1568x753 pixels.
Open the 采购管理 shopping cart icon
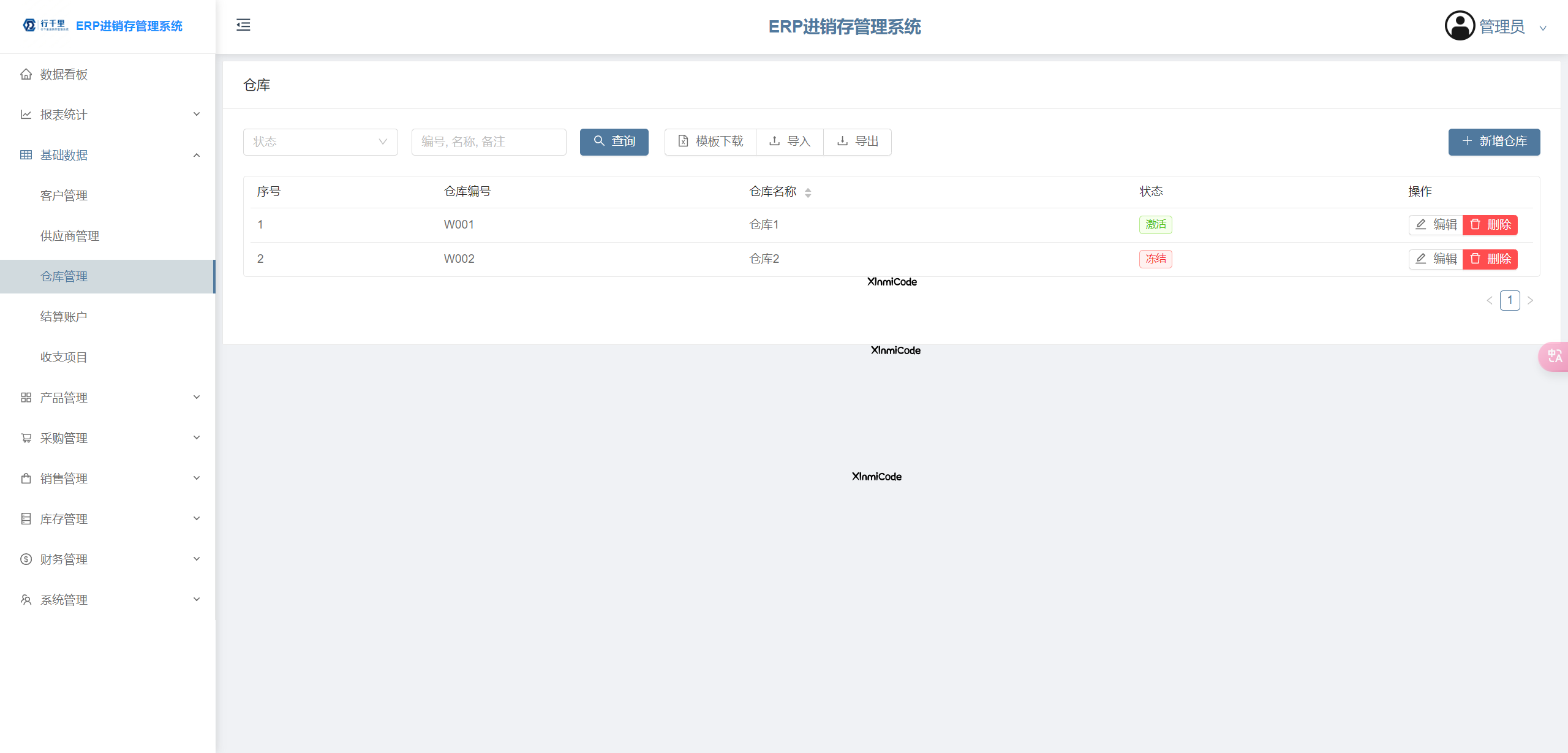tap(26, 437)
